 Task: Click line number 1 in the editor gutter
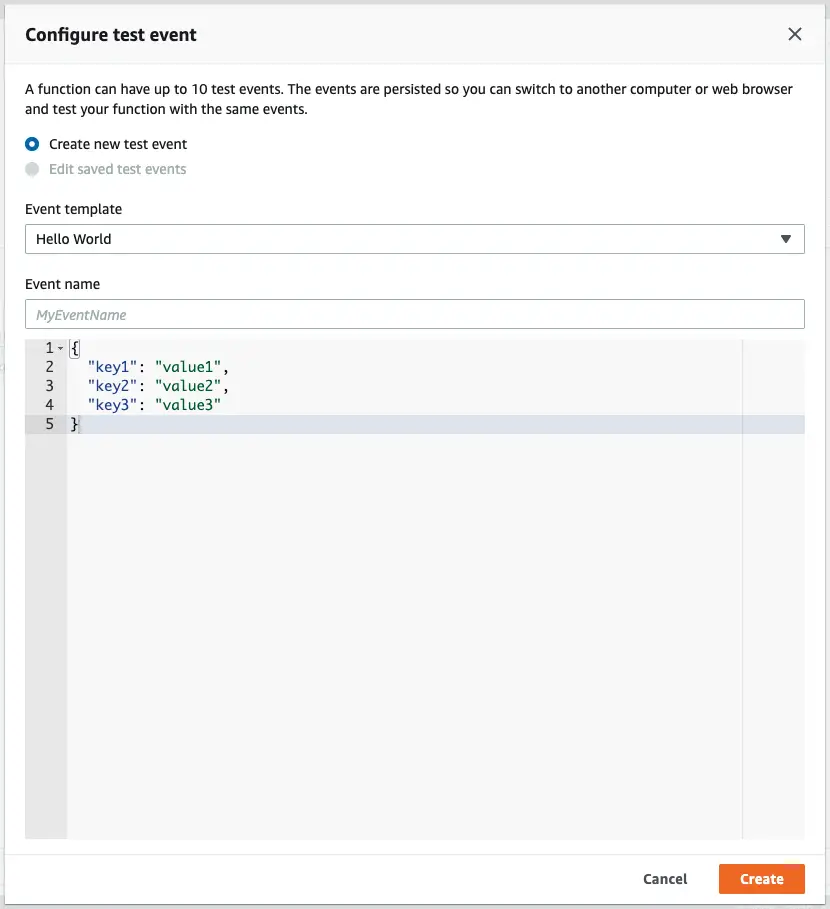[x=49, y=347]
